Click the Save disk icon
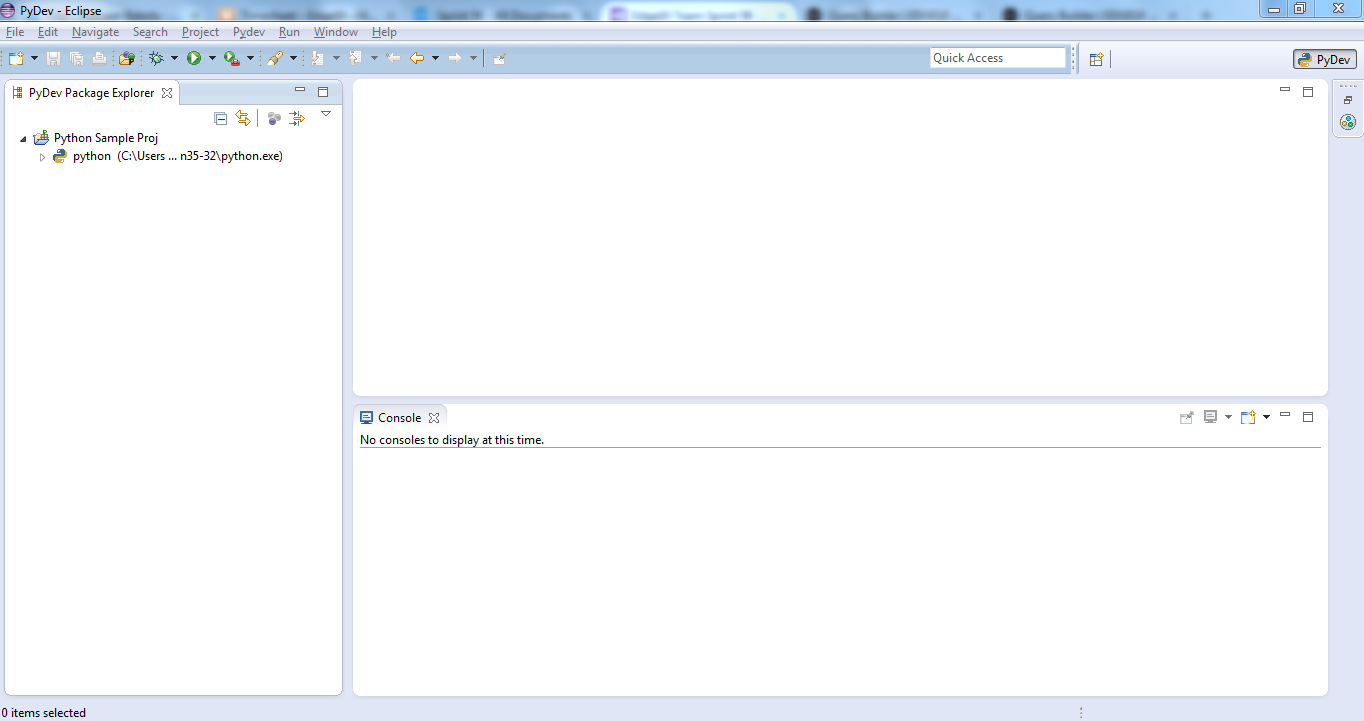 click(54, 59)
